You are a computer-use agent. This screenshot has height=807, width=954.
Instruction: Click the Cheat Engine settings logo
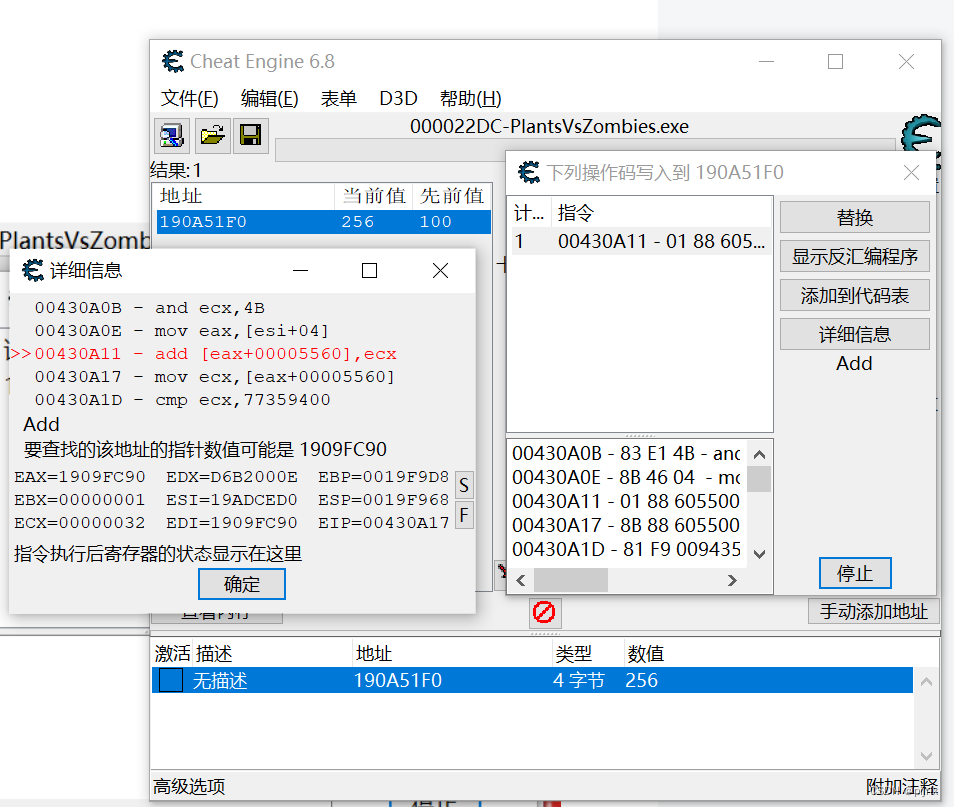[x=921, y=133]
